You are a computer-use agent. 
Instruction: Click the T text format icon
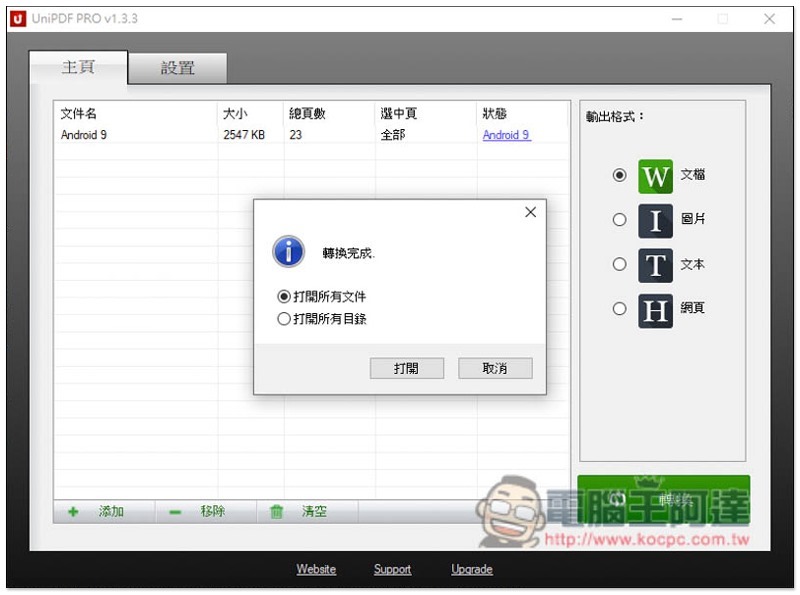tap(655, 265)
